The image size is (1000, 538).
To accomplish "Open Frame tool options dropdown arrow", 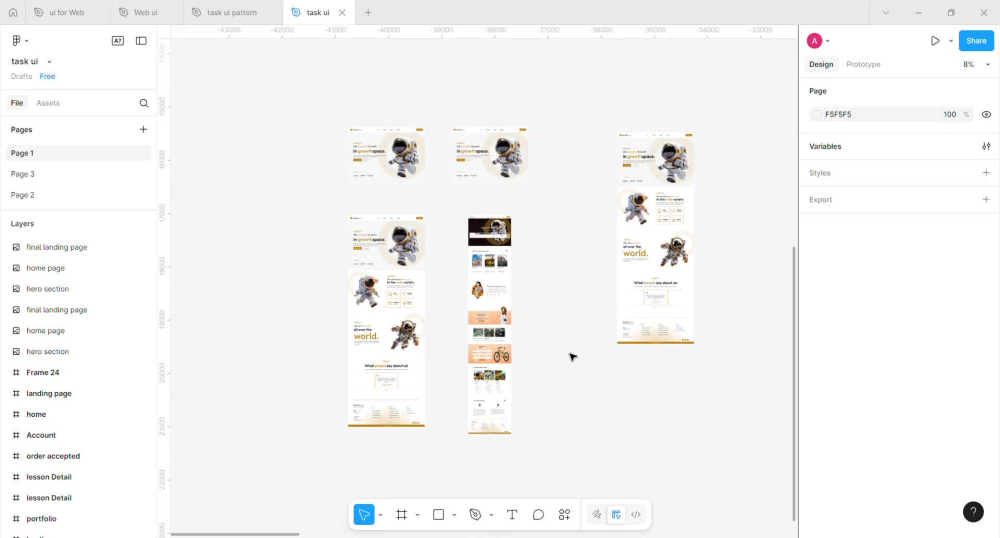I will click(417, 515).
